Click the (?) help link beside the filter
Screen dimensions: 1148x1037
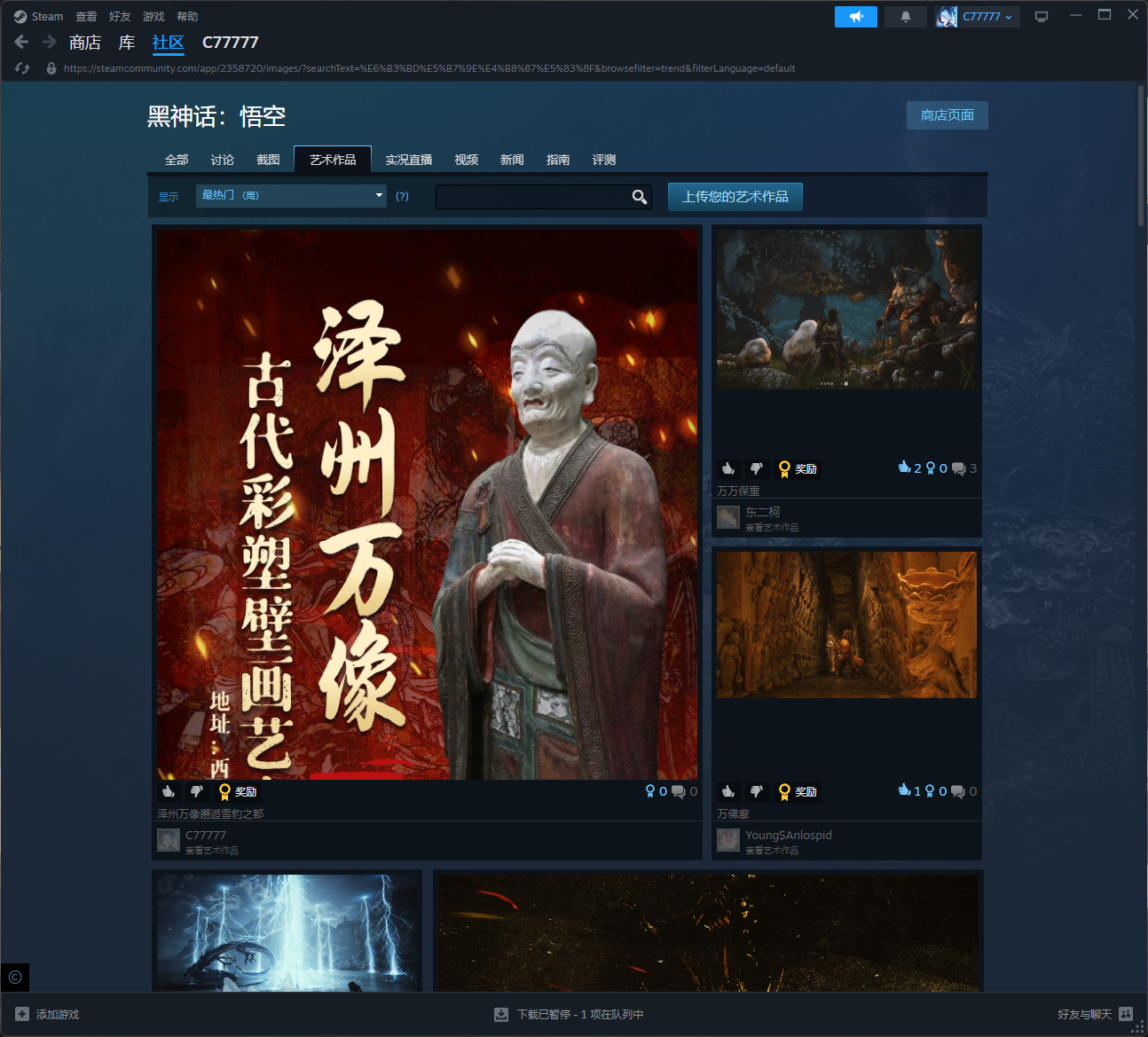point(403,196)
